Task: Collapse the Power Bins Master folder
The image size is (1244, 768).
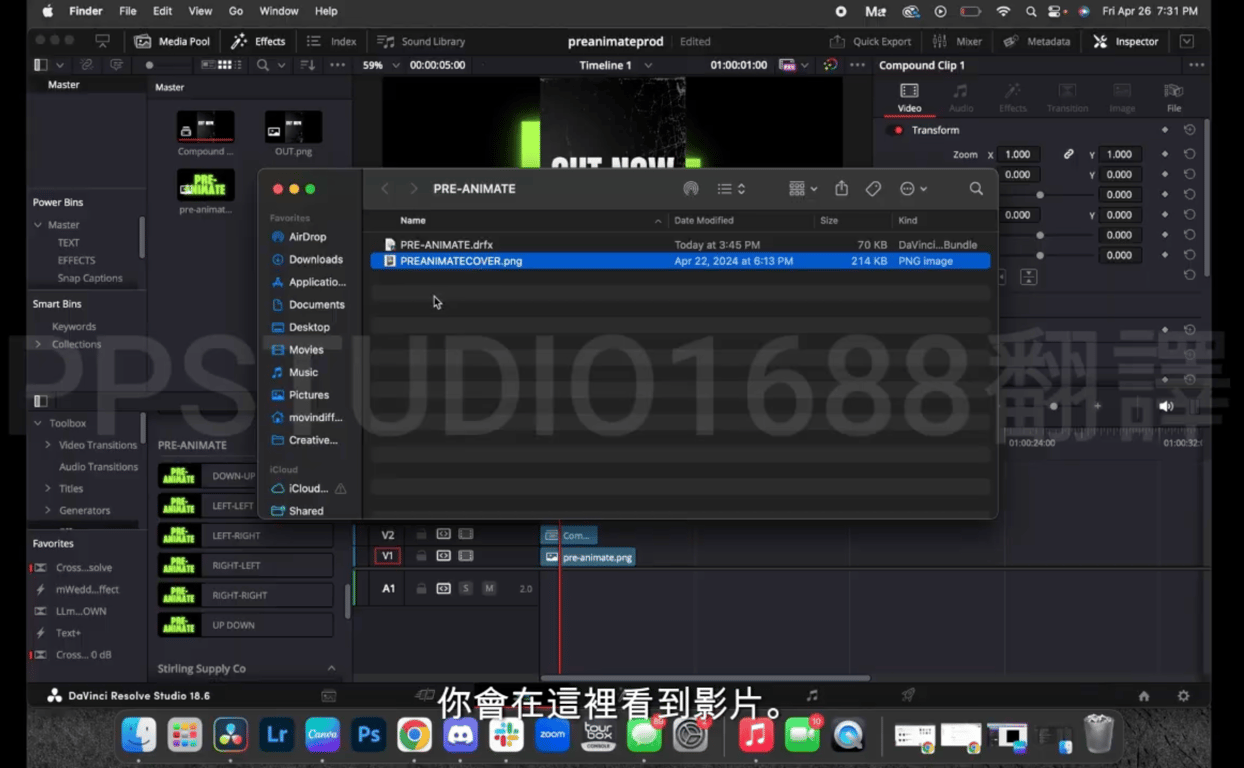Action: [x=38, y=225]
